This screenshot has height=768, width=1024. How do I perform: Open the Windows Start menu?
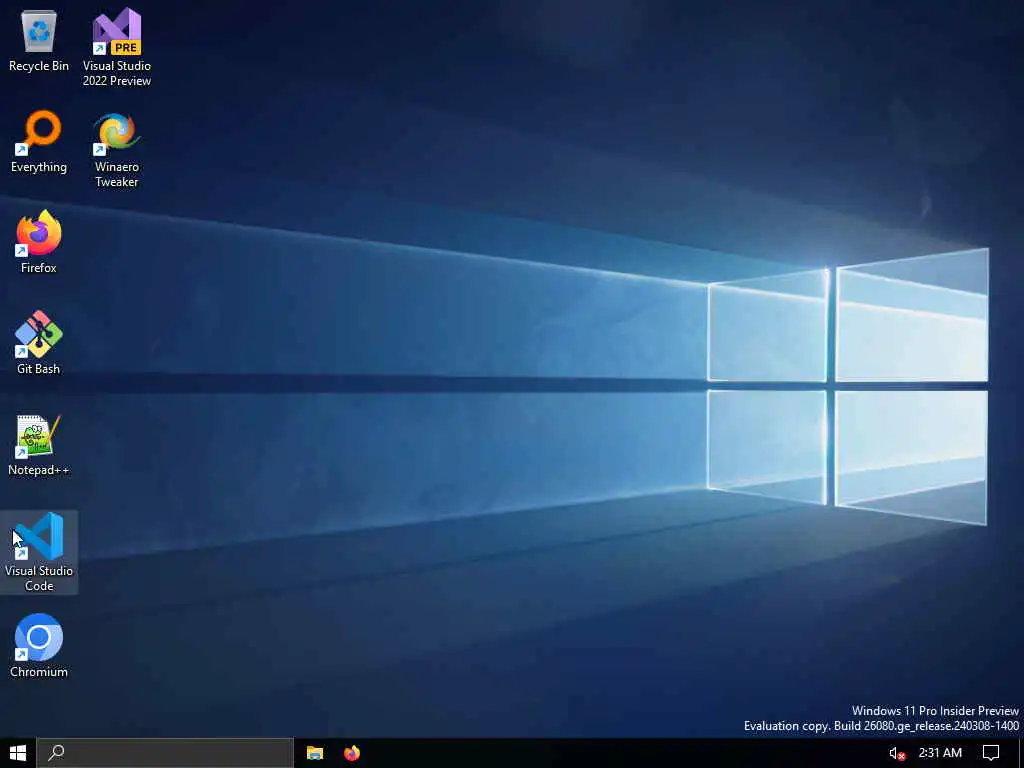coord(18,753)
